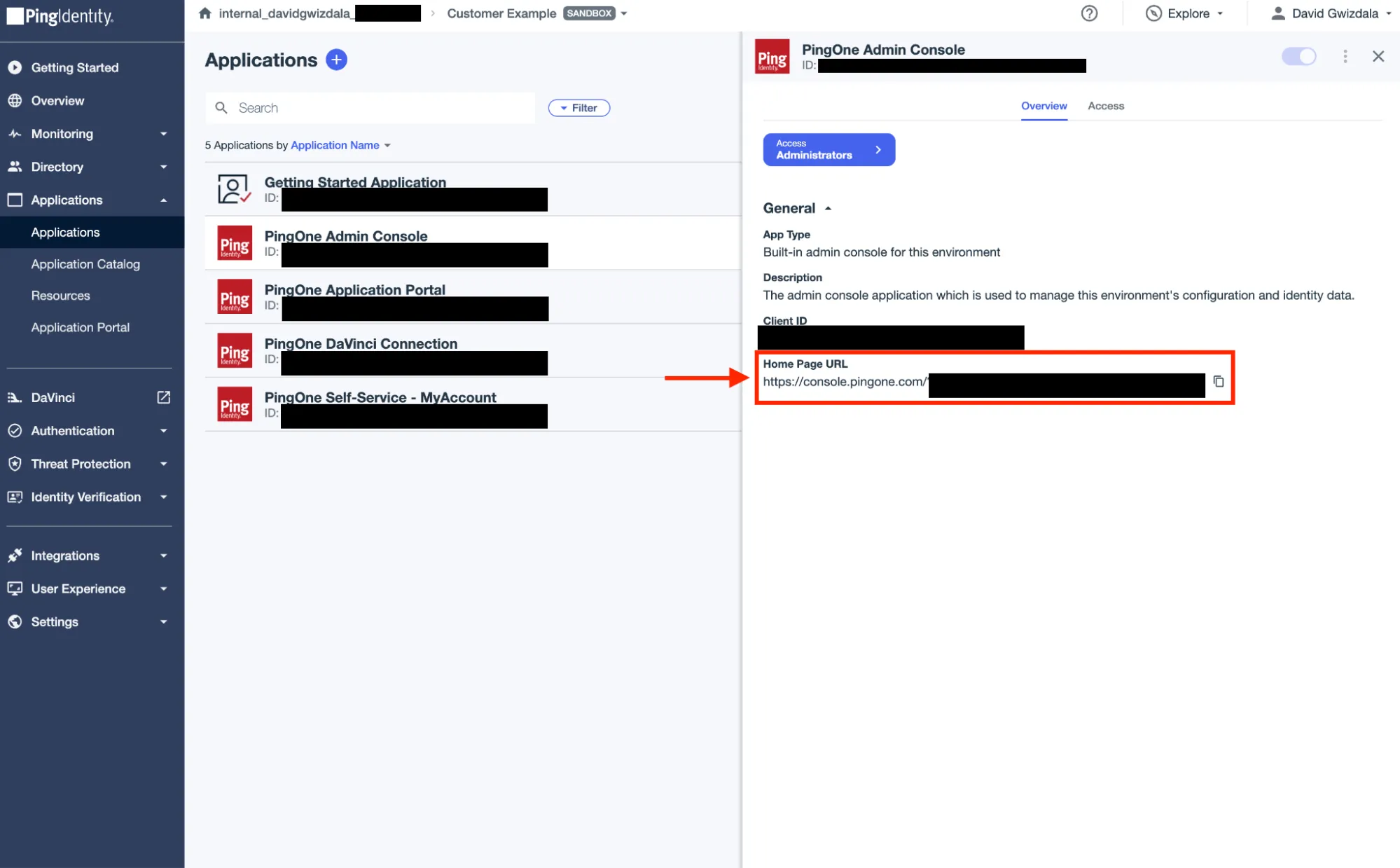Click the Getting Started Application icon
1400x868 pixels.
(x=234, y=189)
